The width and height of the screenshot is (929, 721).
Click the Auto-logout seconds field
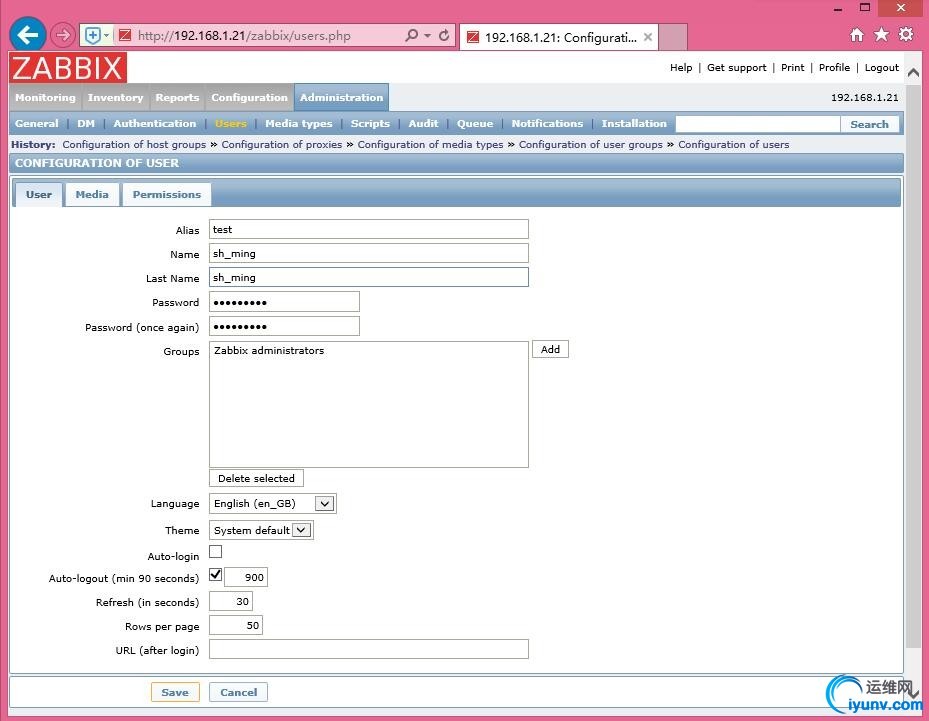pos(246,577)
